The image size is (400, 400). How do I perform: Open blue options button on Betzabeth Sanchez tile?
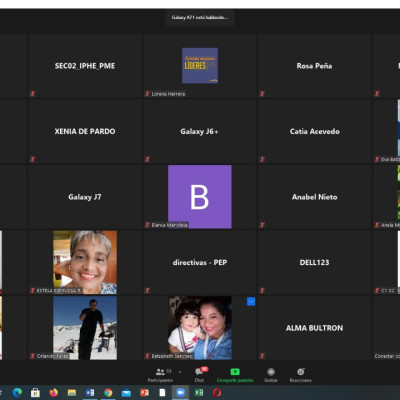tap(251, 301)
